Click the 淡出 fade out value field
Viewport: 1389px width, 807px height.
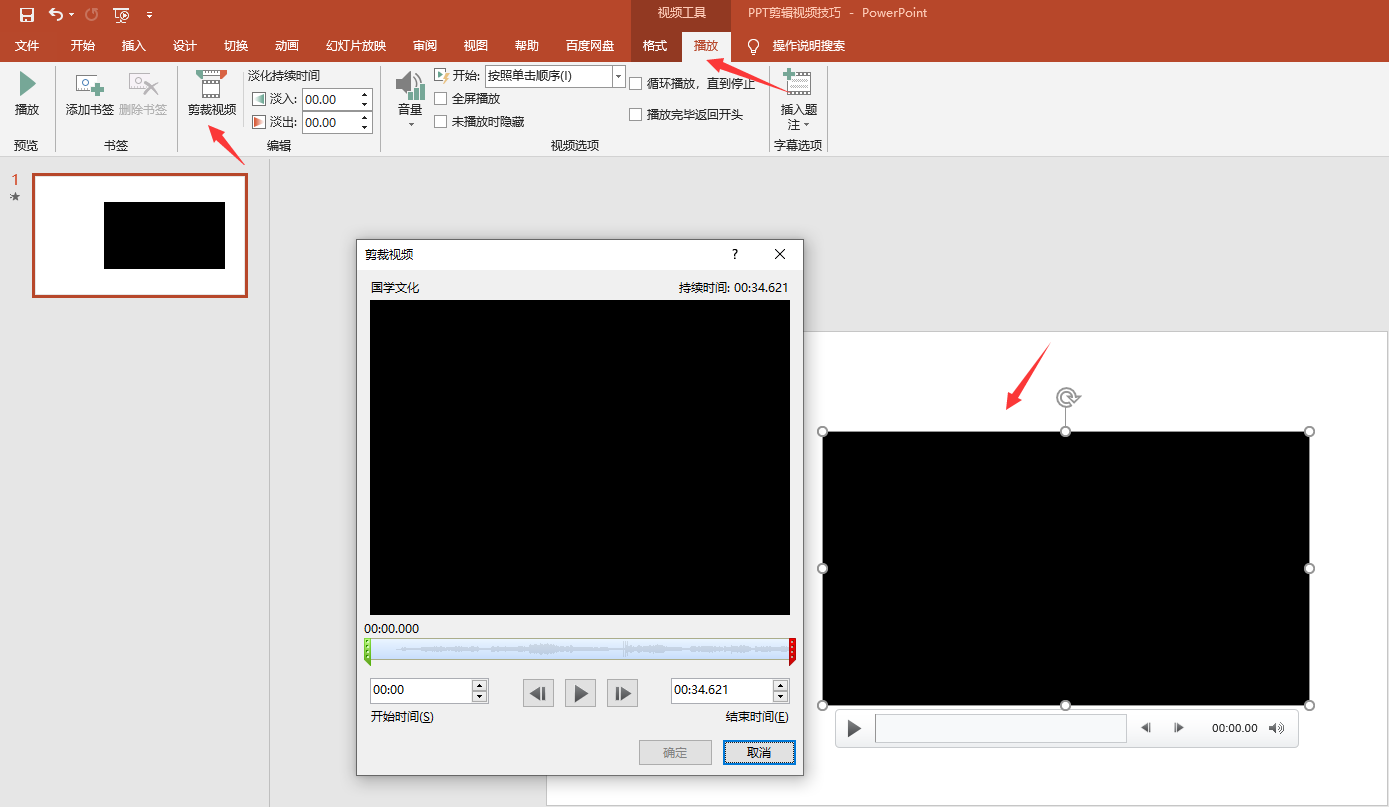330,123
